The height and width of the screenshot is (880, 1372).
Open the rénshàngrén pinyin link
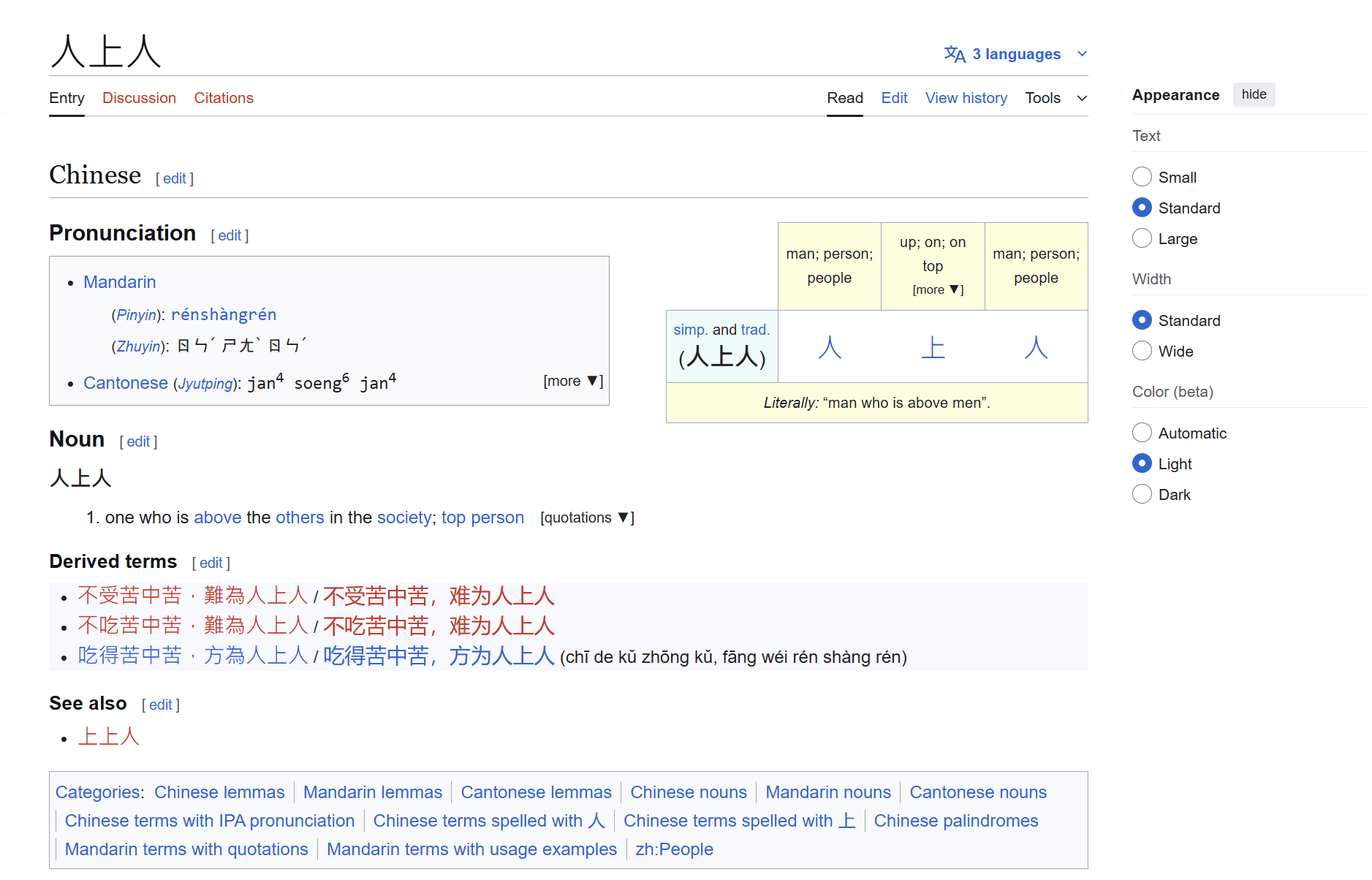(x=224, y=314)
